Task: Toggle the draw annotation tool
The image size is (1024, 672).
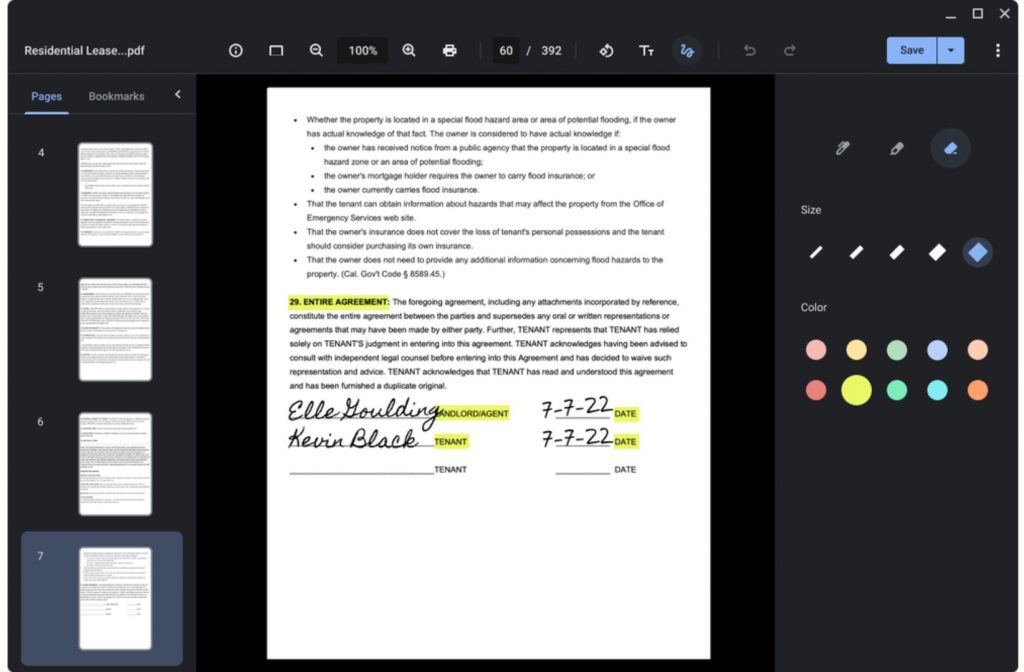Action: click(x=687, y=50)
